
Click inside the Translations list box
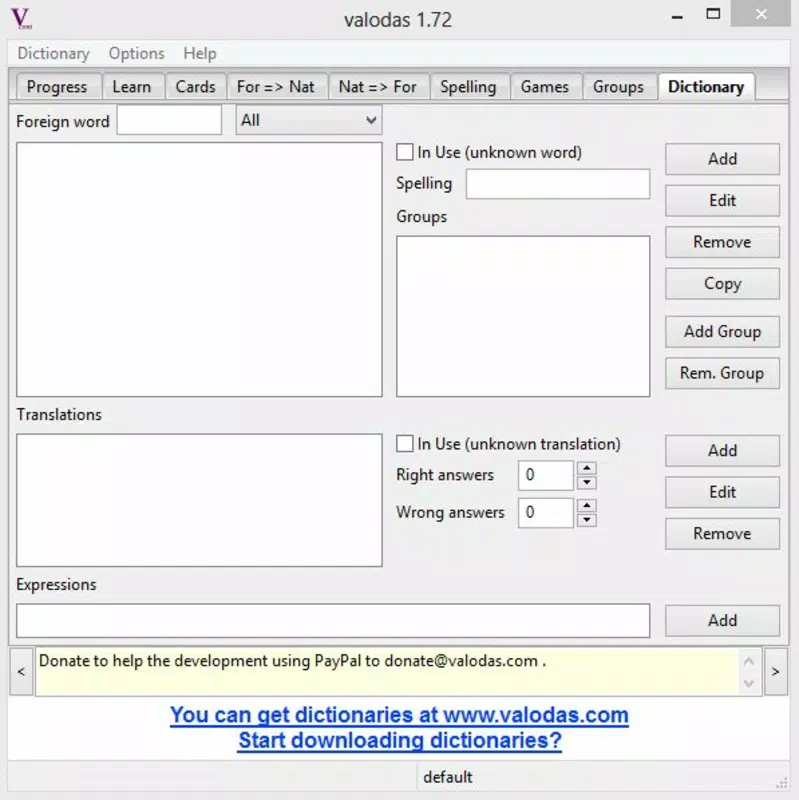[199, 500]
